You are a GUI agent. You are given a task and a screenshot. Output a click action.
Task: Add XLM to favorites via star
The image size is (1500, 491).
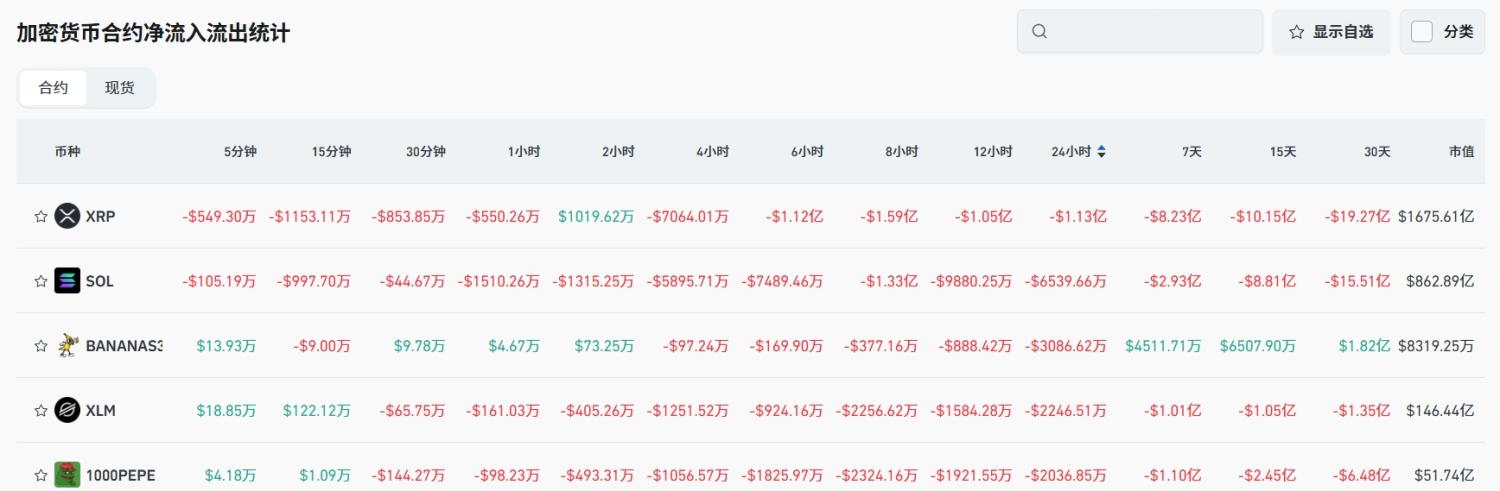click(41, 411)
